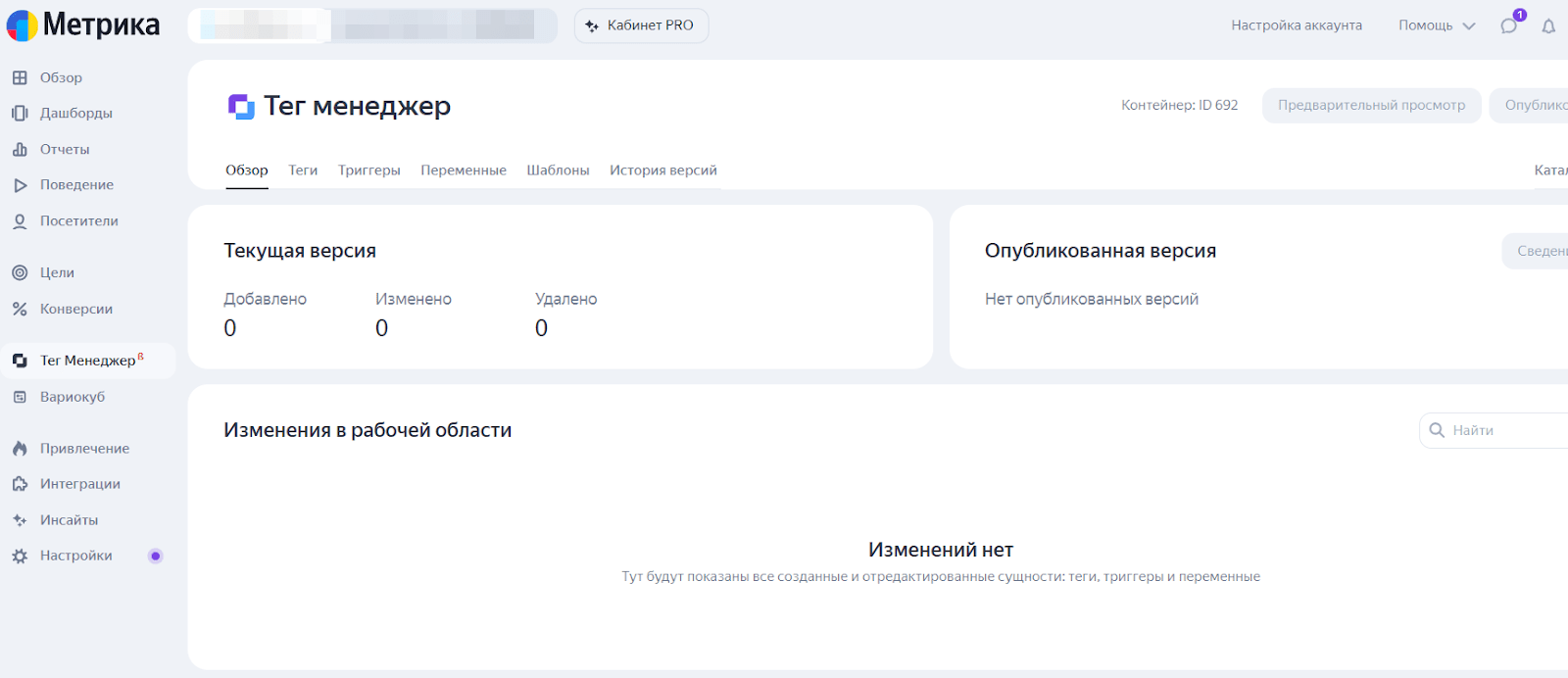Click Предварительный просмотр button
The width and height of the screenshot is (1568, 678).
click(x=1372, y=105)
